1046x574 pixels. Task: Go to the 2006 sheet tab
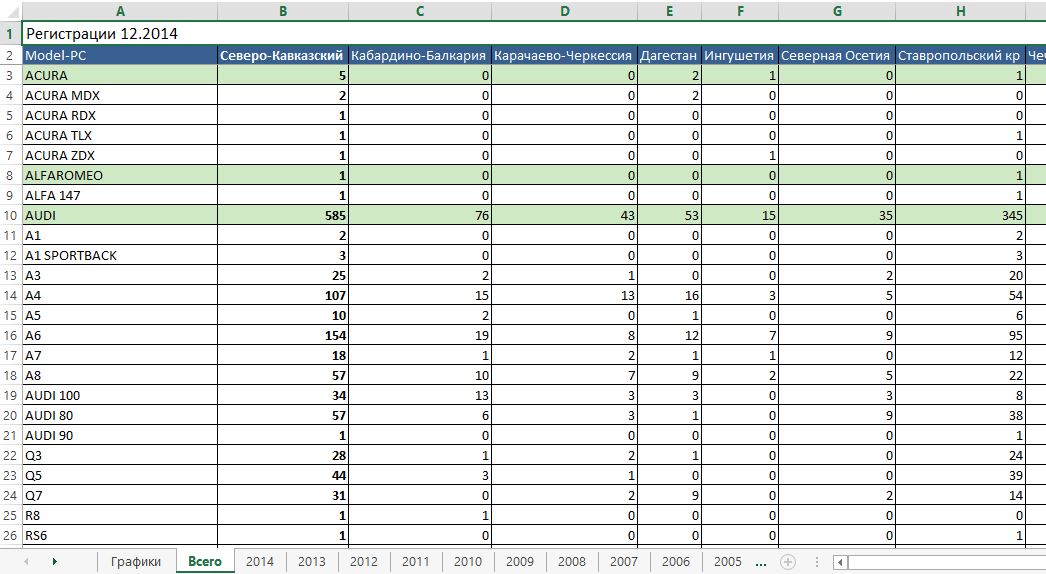pos(676,562)
